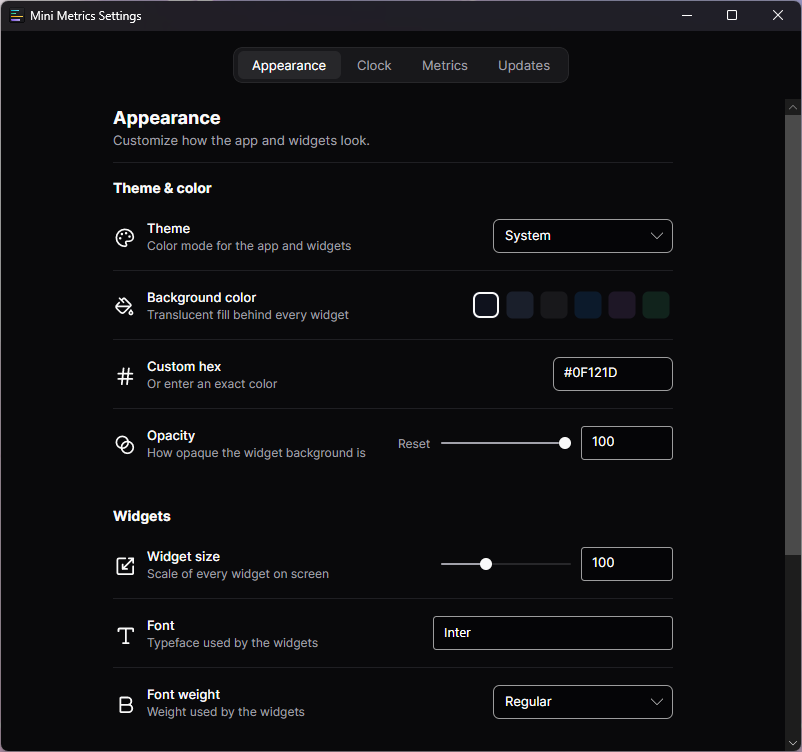The image size is (802, 752).
Task: Maximize the Mini Metrics Settings window
Action: pyautogui.click(x=732, y=15)
